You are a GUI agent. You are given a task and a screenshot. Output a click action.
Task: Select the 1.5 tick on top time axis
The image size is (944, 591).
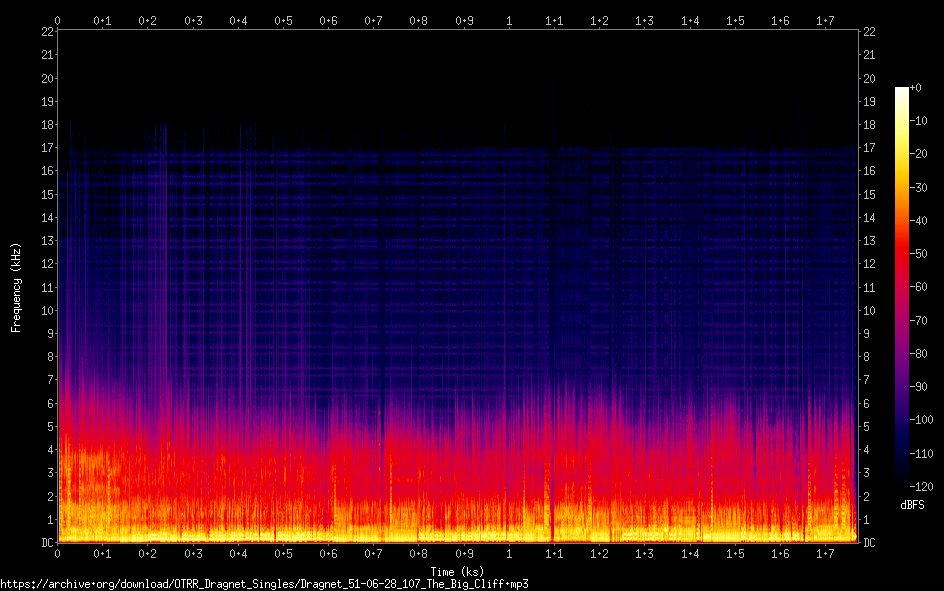pyautogui.click(x=735, y=20)
